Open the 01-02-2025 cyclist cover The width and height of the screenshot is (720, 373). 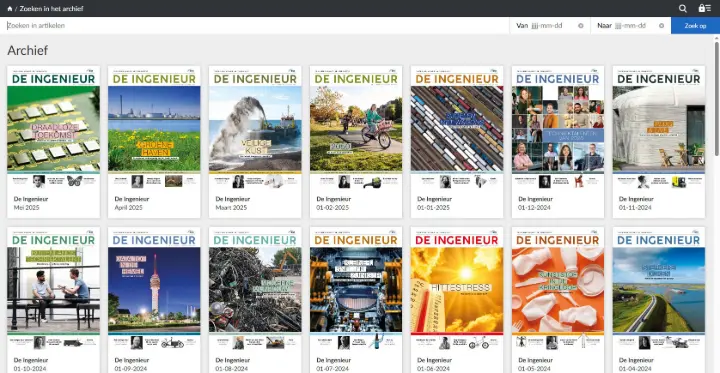coord(356,127)
